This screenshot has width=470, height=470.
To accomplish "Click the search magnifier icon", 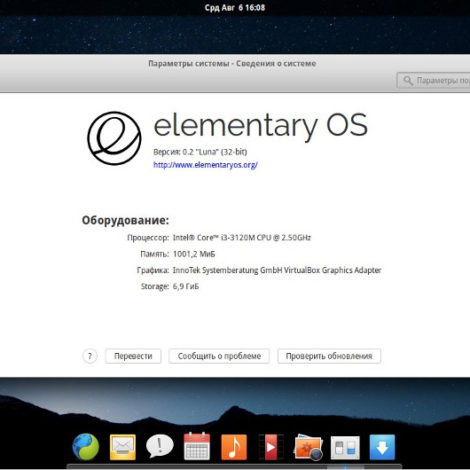I will coord(408,80).
